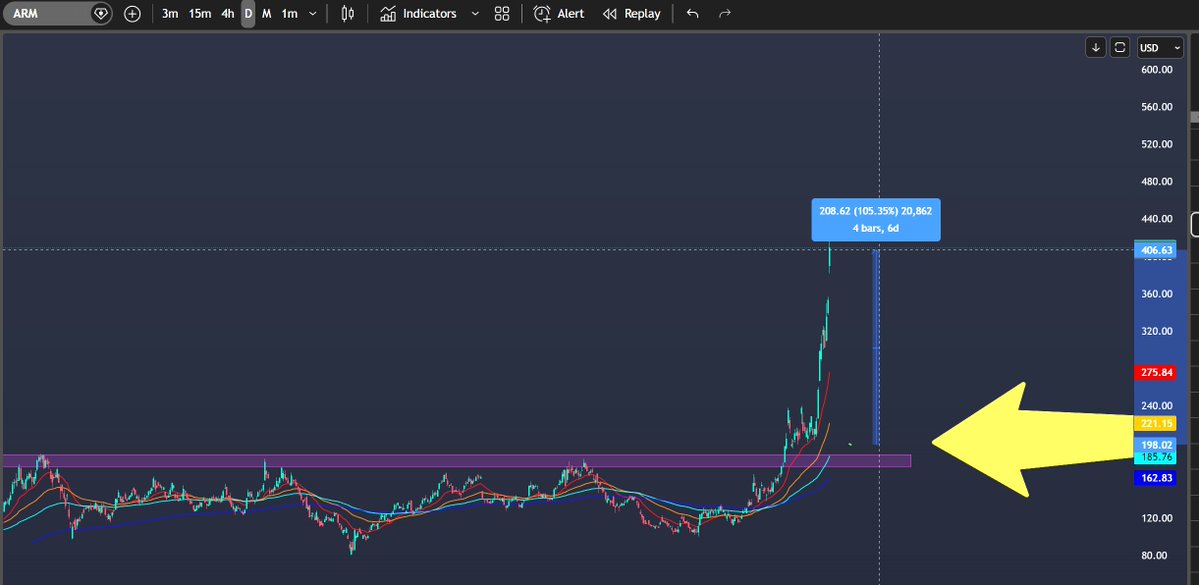Click the light blue 198.02 price label
Image resolution: width=1199 pixels, height=585 pixels.
[x=1155, y=445]
